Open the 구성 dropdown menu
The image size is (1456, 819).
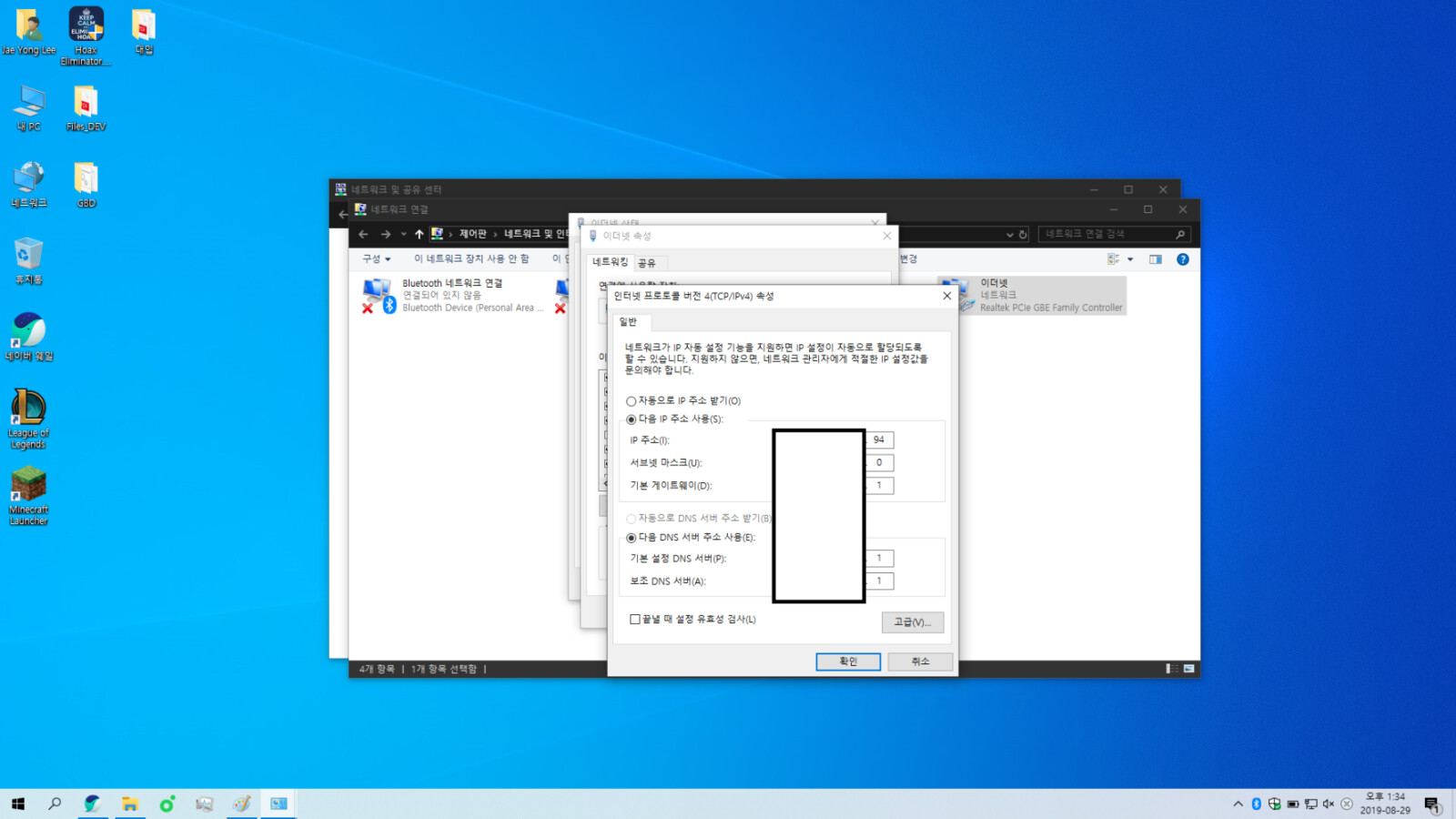[377, 258]
